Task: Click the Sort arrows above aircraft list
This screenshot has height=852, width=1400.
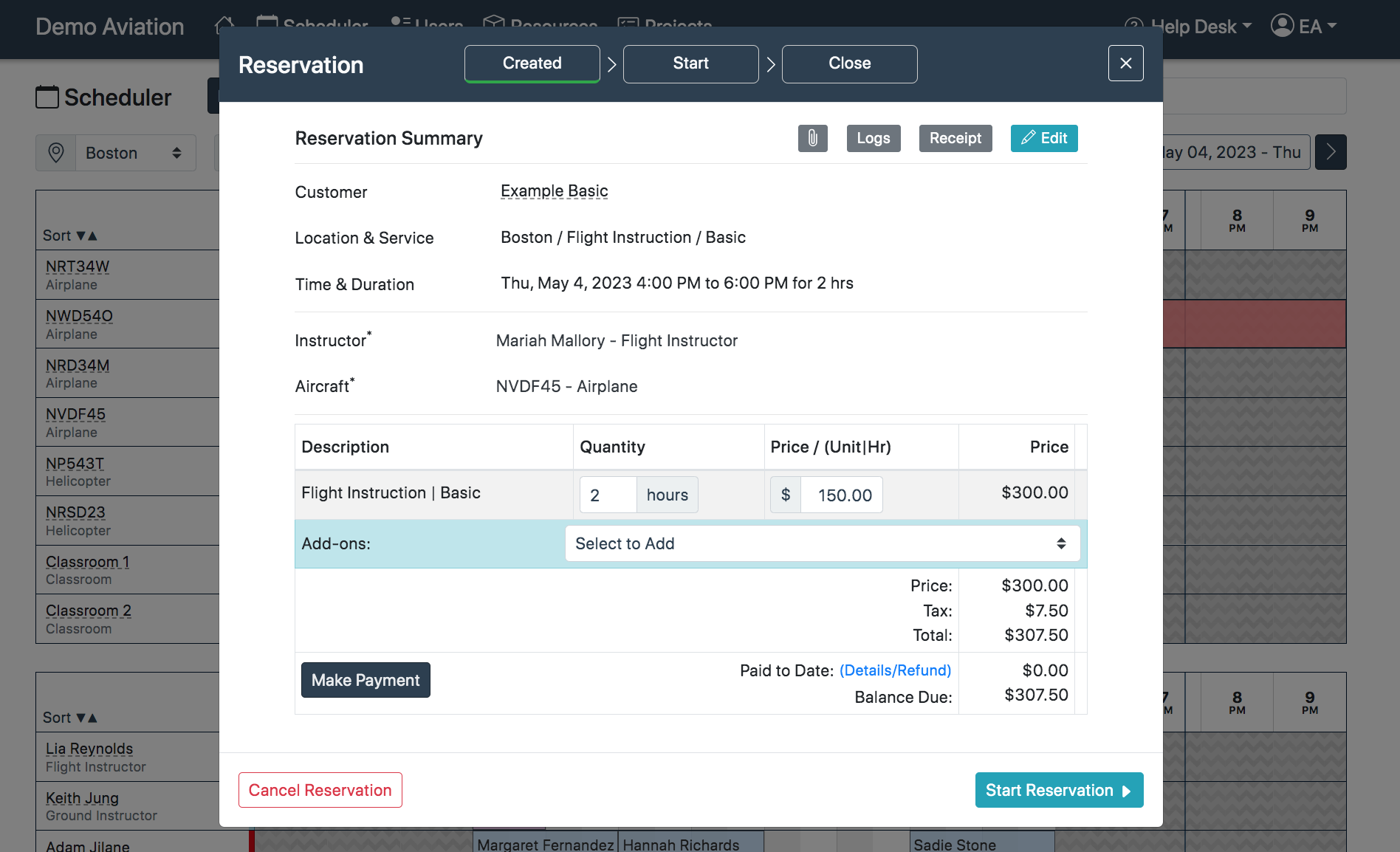Action: 86,236
